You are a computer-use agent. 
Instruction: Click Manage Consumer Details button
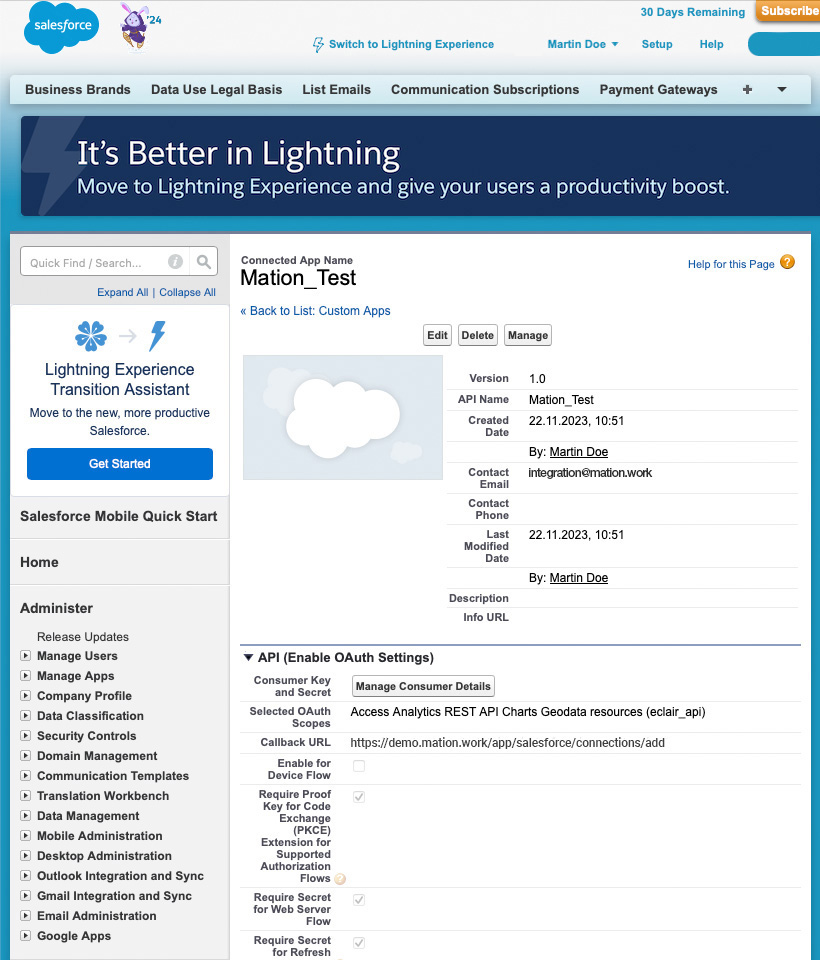point(423,686)
